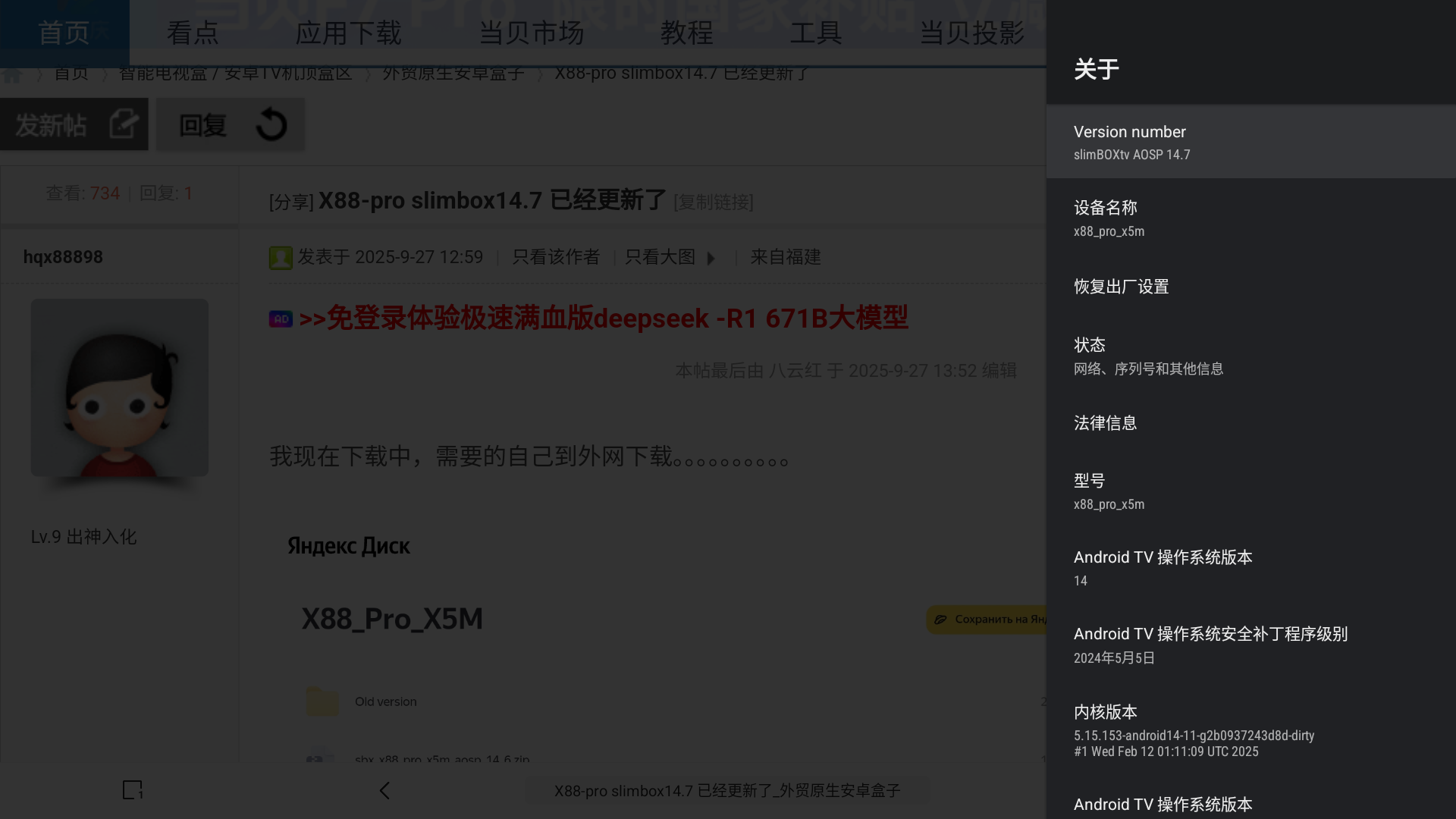Click Lv.9 出神入化 level label
1456x819 pixels.
point(83,537)
